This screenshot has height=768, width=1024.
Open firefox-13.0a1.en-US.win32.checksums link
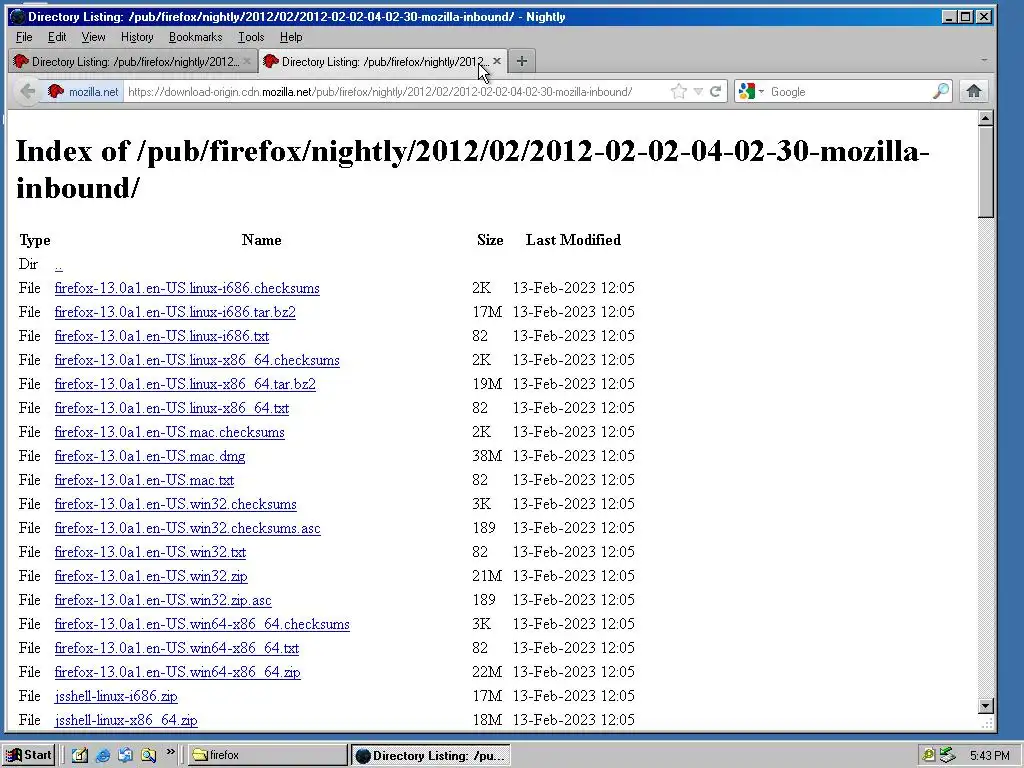coord(176,504)
